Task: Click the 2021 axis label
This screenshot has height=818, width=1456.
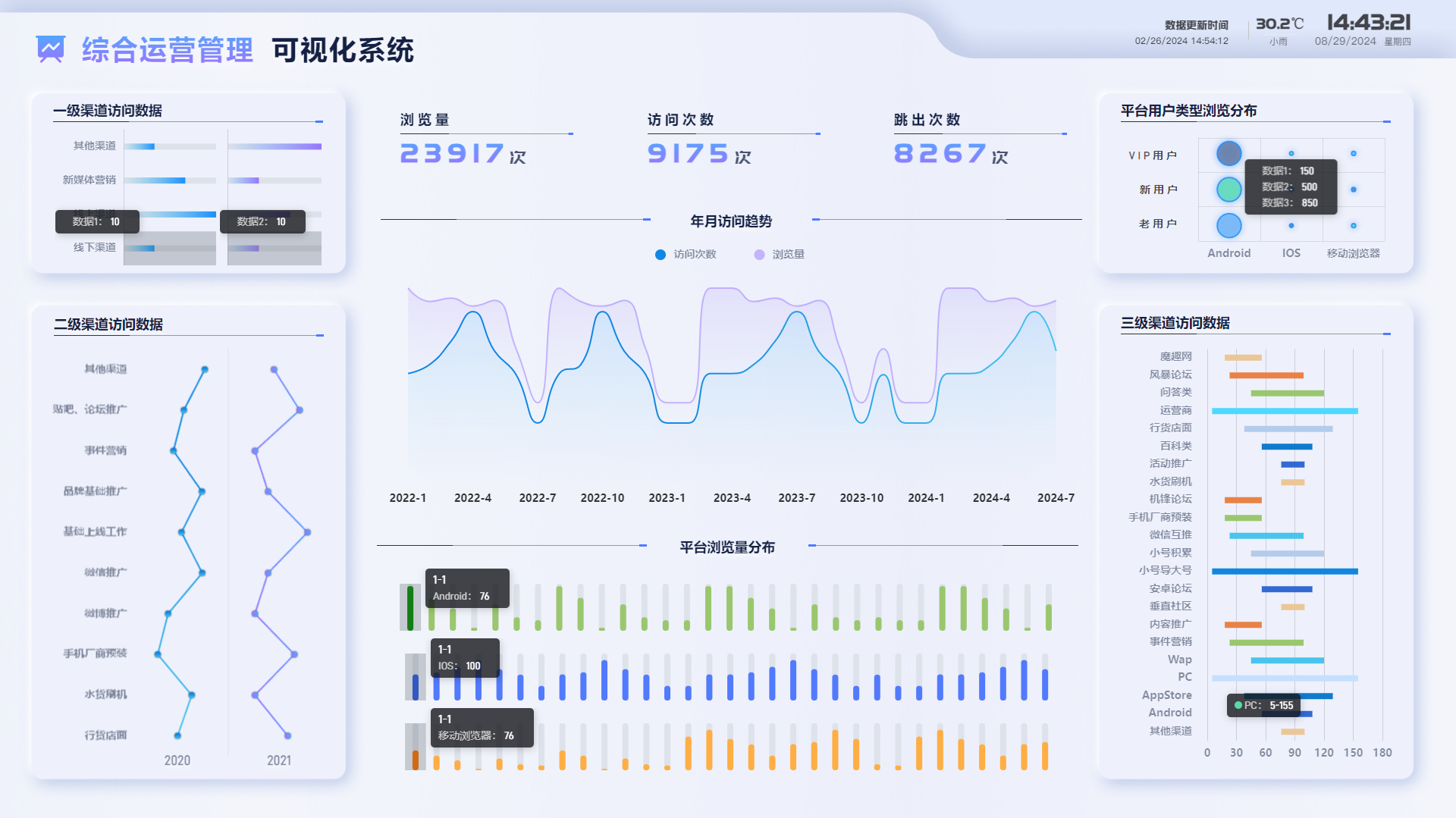Action: coord(279,760)
